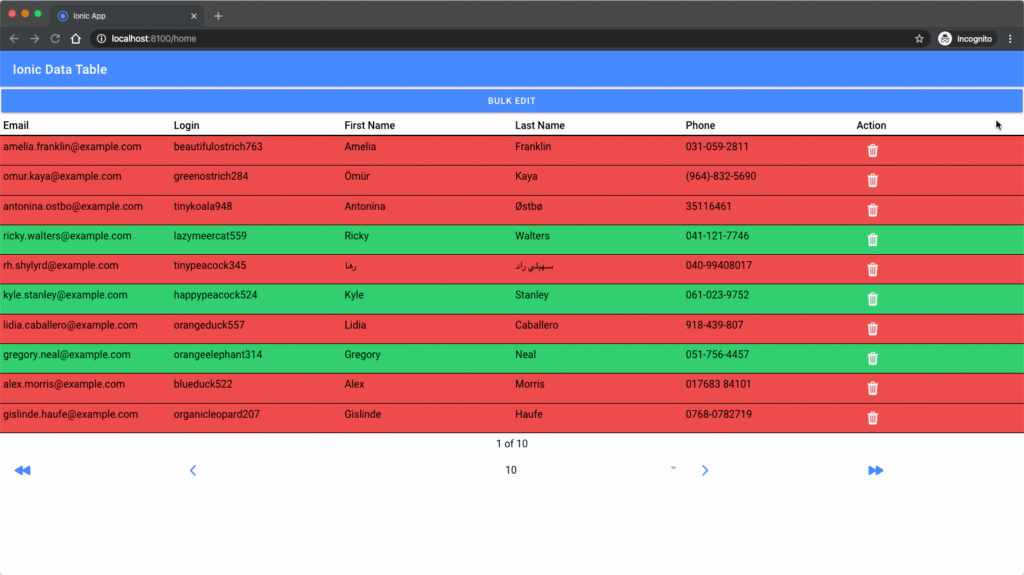Click the Last Name column header
1024x575 pixels.
(x=539, y=126)
